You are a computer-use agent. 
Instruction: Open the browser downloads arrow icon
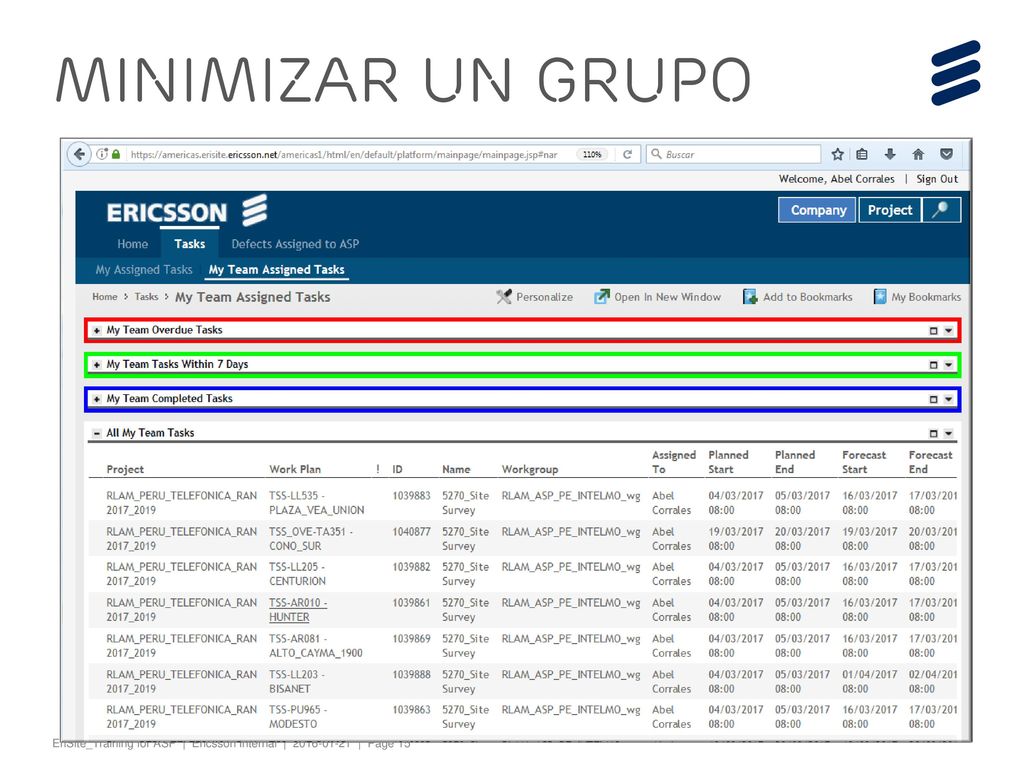[x=889, y=154]
